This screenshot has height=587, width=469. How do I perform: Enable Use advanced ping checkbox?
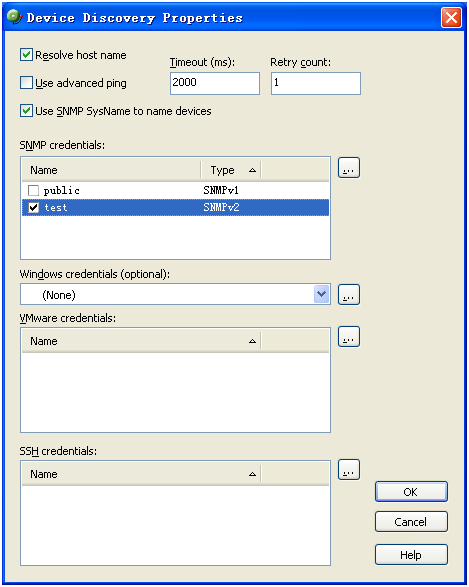pyautogui.click(x=26, y=83)
